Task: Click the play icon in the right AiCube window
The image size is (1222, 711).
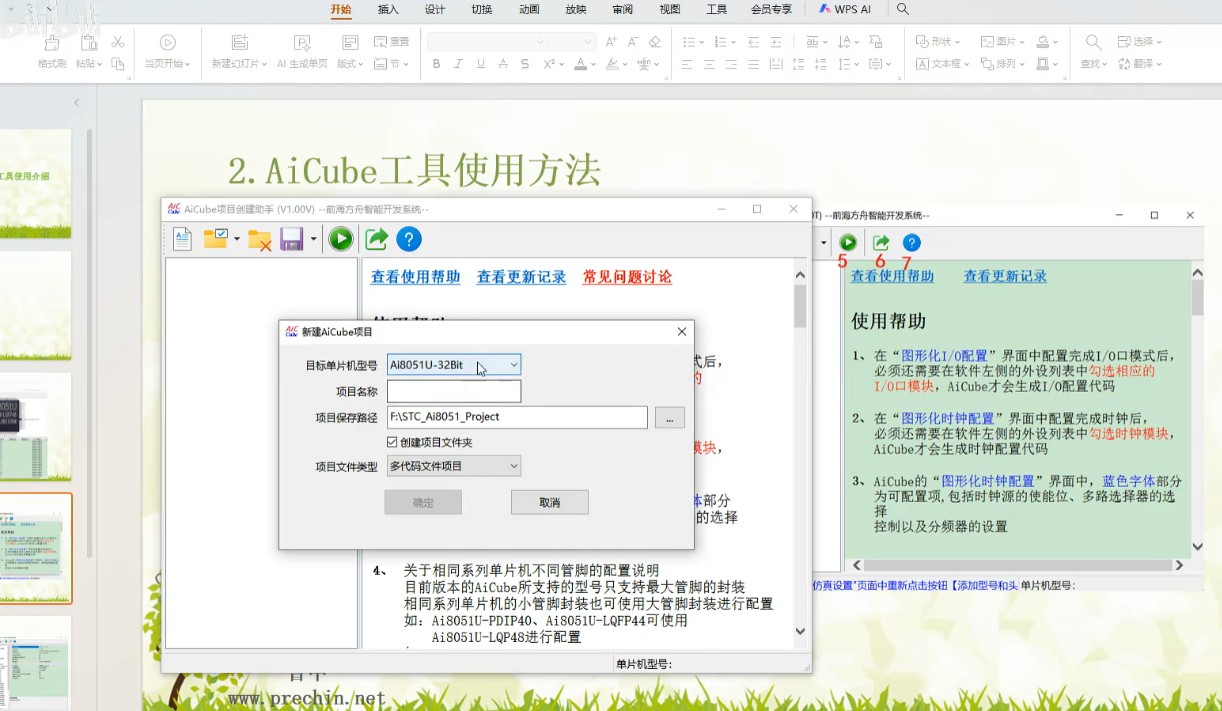Action: coord(846,242)
